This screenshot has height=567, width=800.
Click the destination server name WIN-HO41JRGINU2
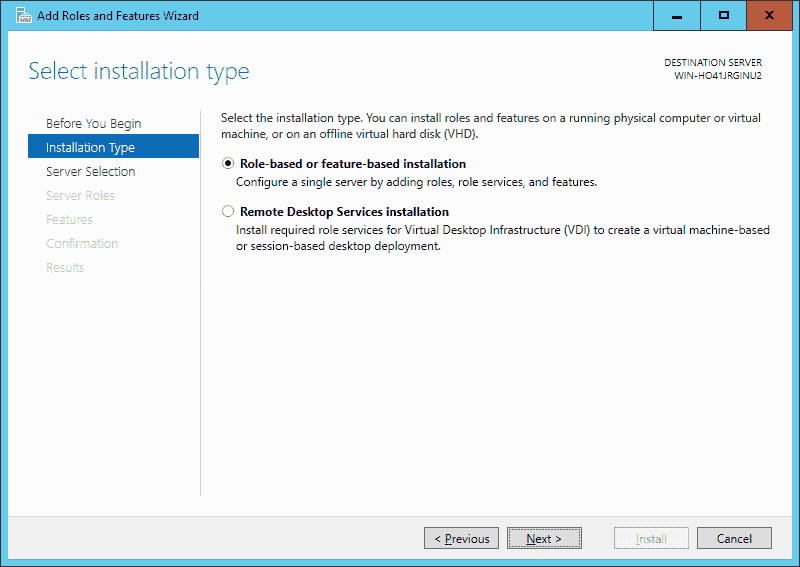(718, 76)
